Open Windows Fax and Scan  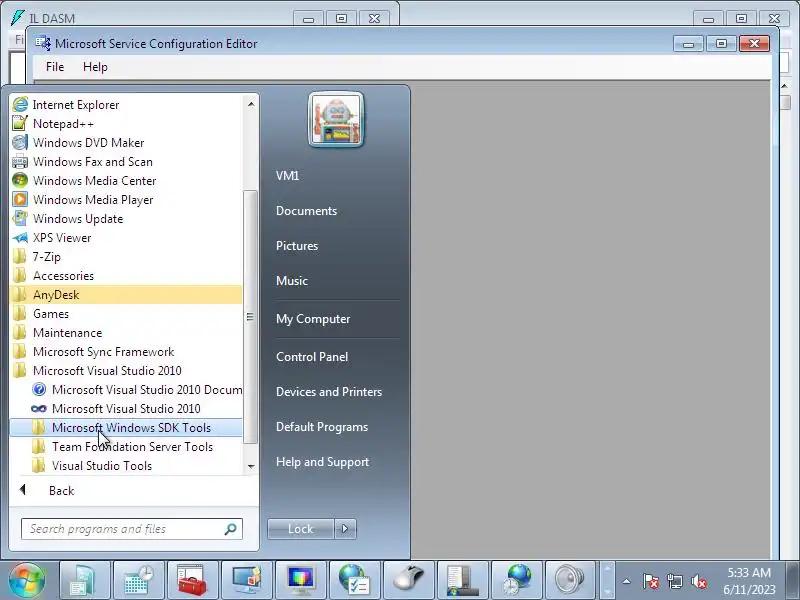tap(126, 162)
